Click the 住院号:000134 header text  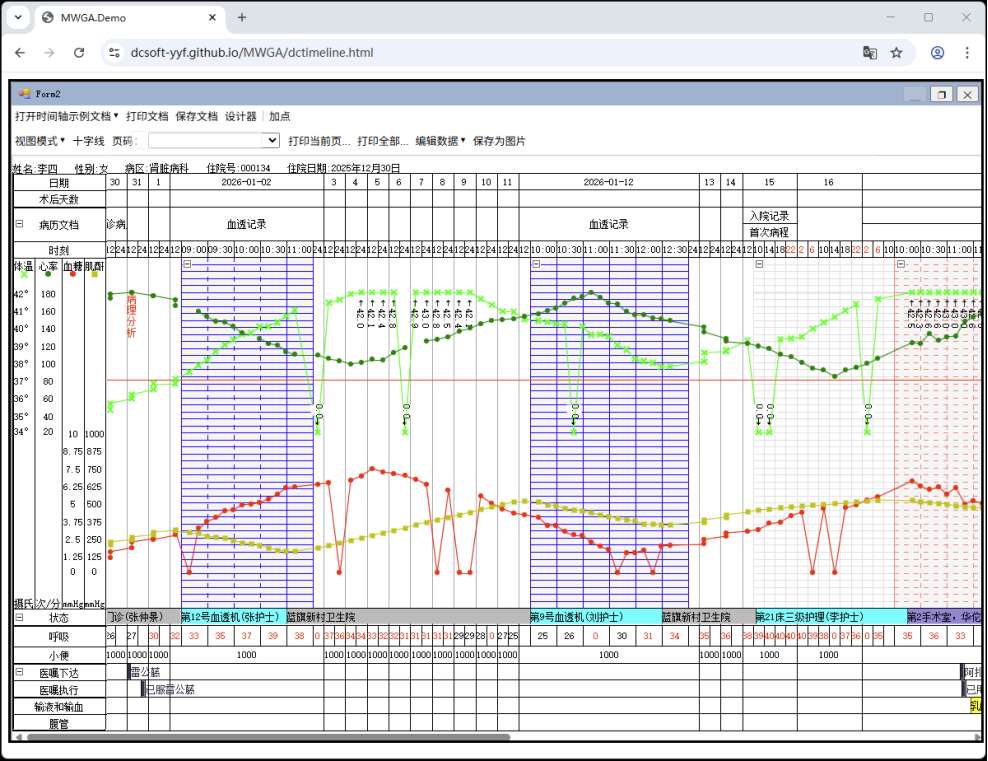pyautogui.click(x=238, y=168)
